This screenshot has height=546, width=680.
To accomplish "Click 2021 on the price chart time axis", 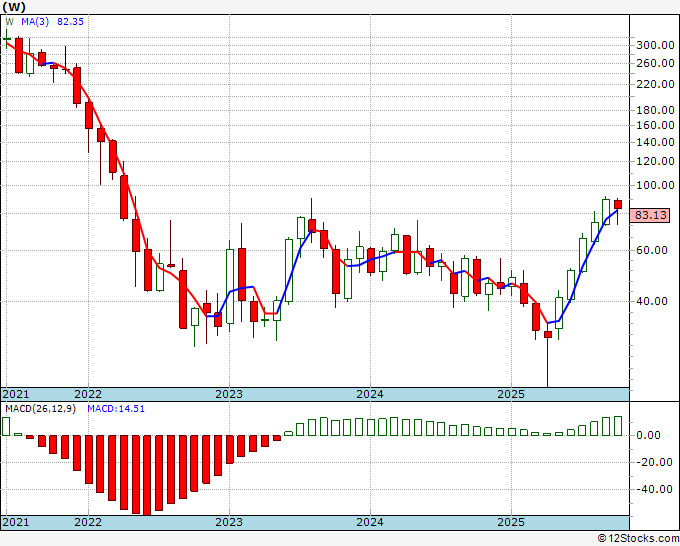I will tap(16, 394).
